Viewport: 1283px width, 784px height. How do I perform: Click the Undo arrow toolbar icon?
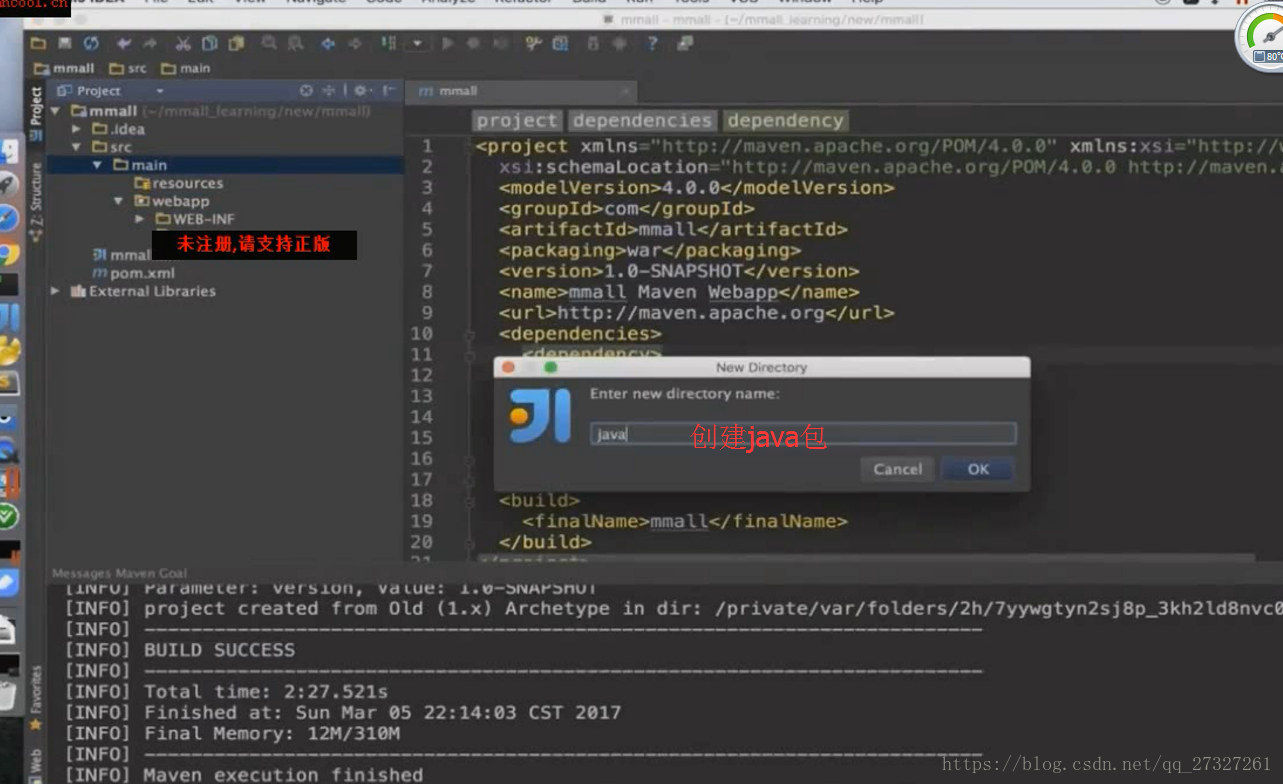(124, 43)
